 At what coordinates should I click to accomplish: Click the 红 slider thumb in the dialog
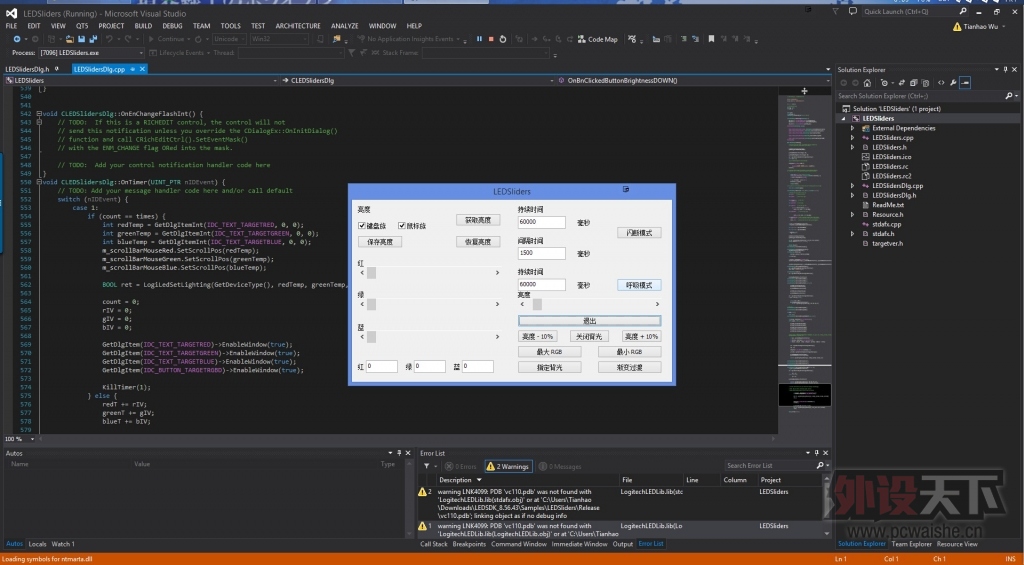(371, 272)
